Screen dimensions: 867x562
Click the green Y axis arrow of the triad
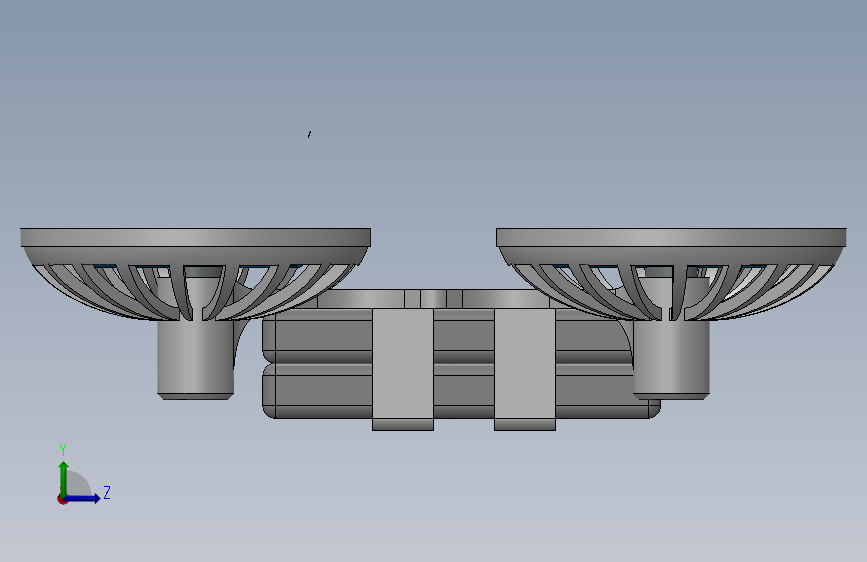pos(64,478)
